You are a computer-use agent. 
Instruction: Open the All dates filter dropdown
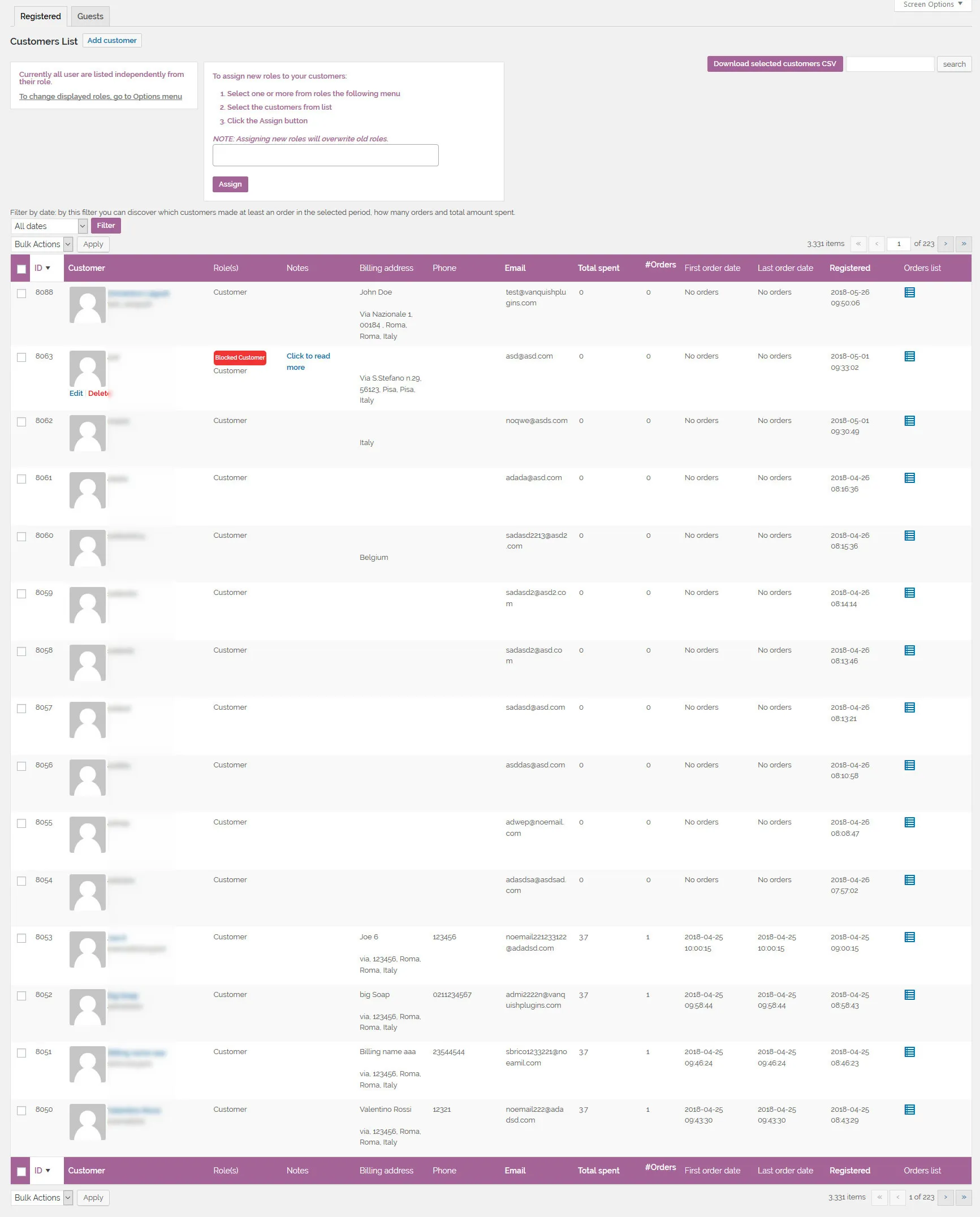pos(49,226)
